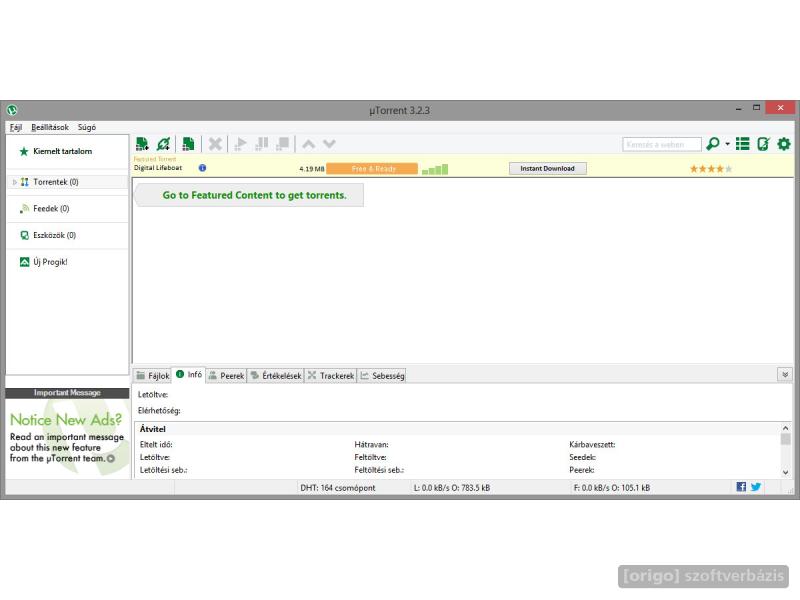Switch to the Fájlok tab
This screenshot has height=600, width=800.
click(x=153, y=376)
